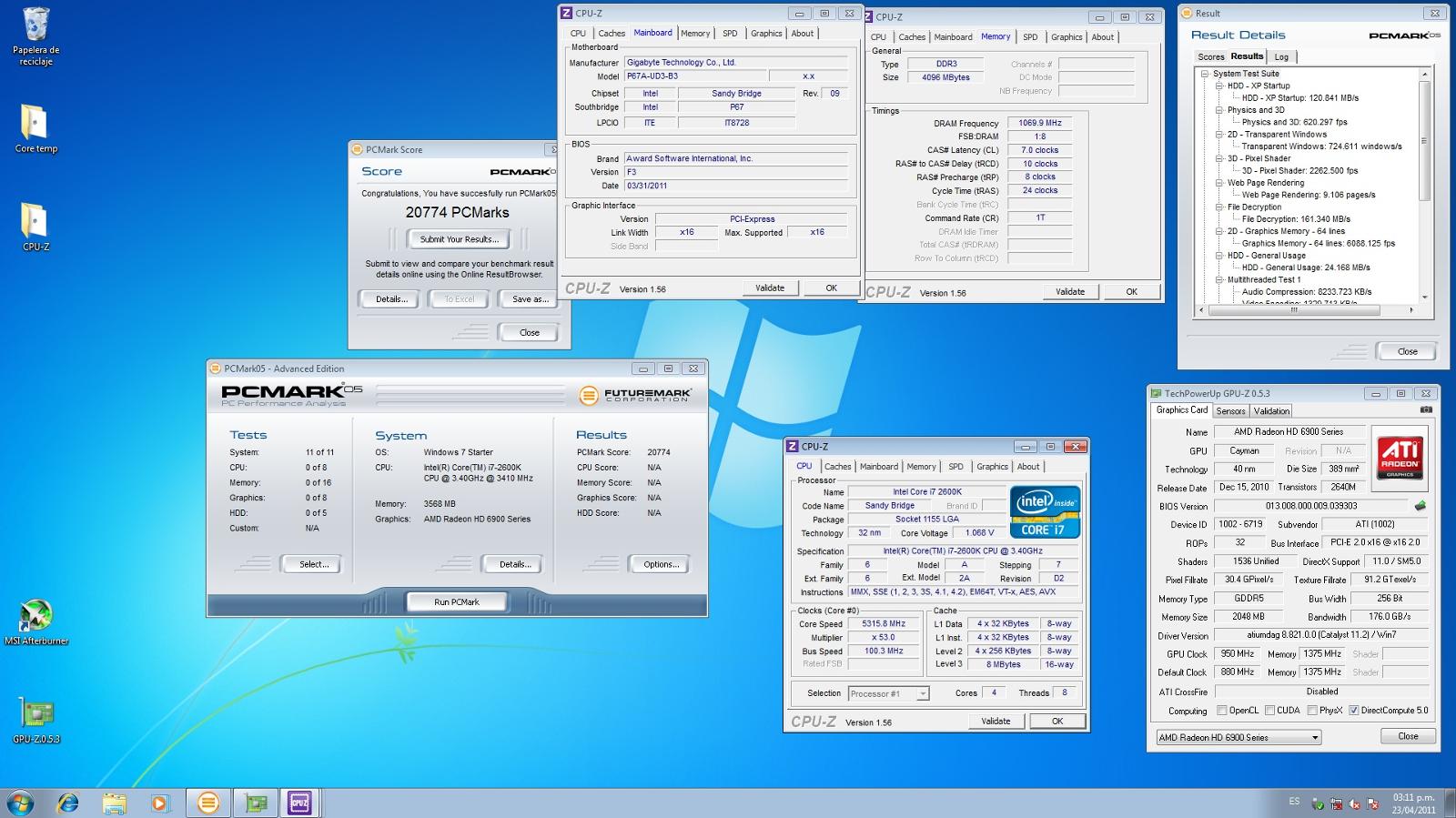The width and height of the screenshot is (1456, 818).
Task: Click the CPU-Z Z icon in the Mainboard window title bar
Action: point(566,13)
